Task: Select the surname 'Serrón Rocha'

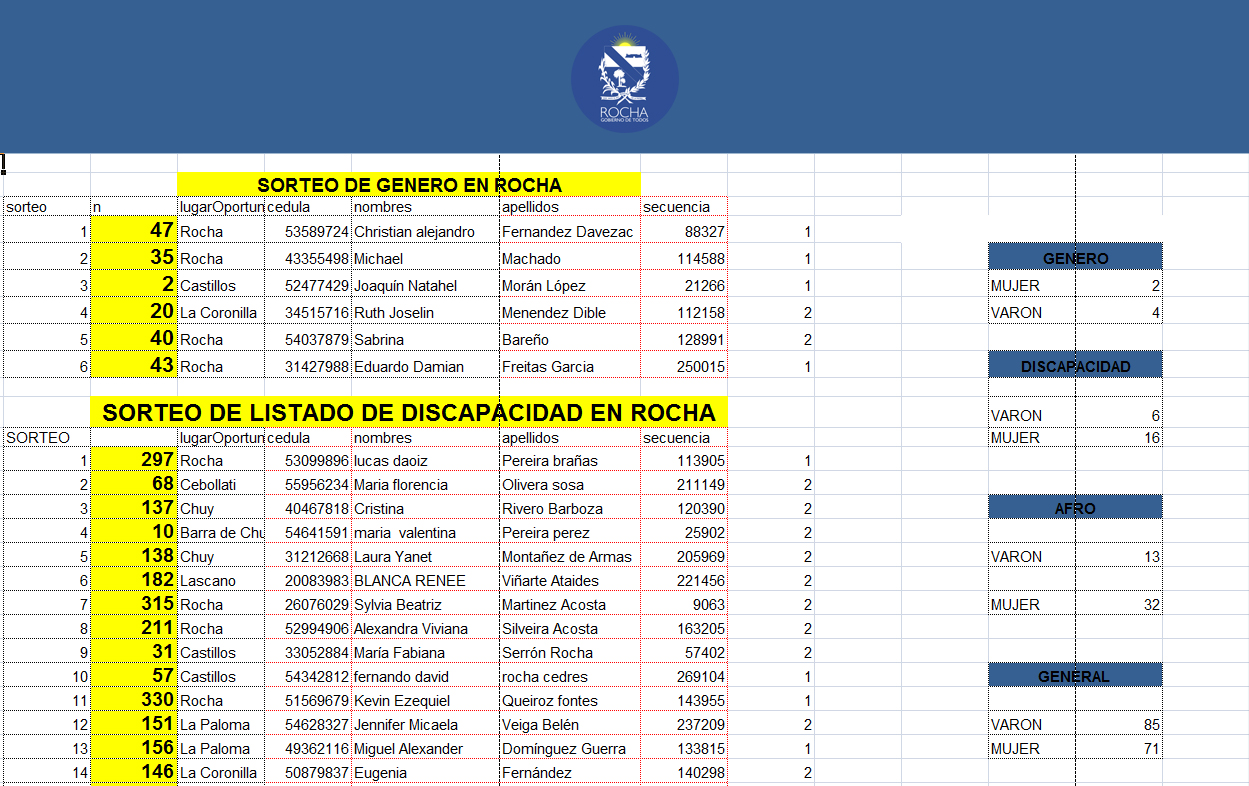Action: [548, 652]
